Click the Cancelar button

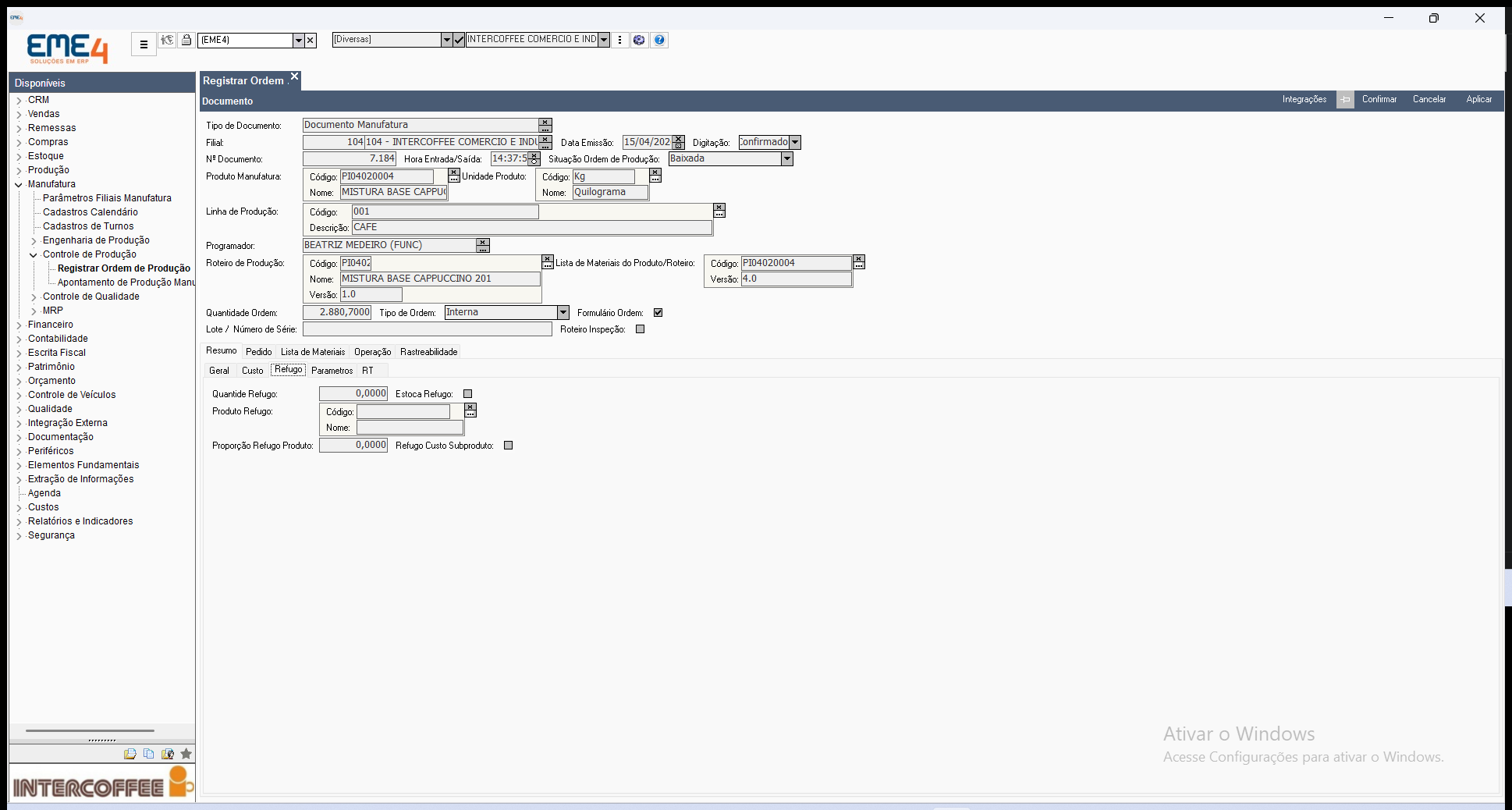click(1429, 99)
